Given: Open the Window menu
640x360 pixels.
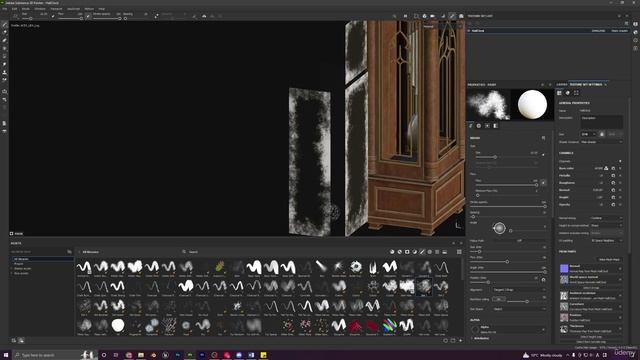Looking at the screenshot, I should coord(40,9).
